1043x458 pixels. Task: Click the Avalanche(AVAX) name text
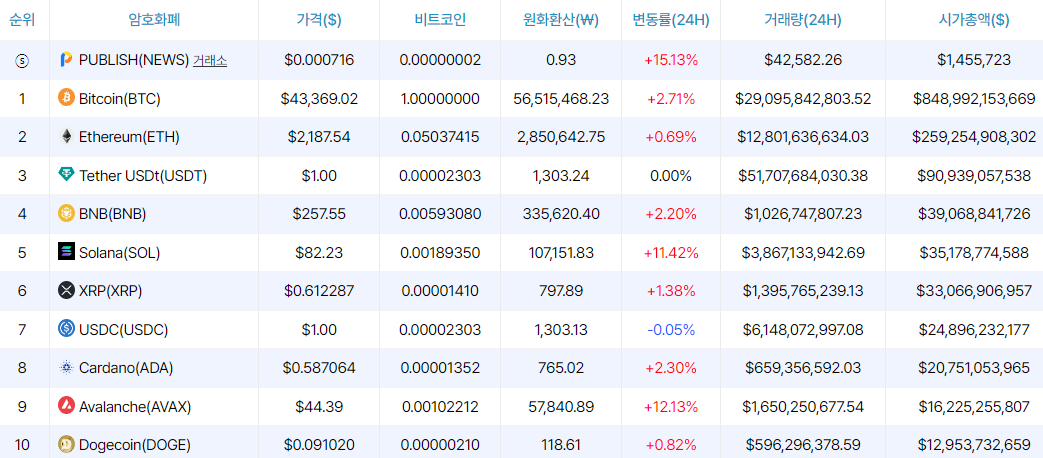[135, 406]
